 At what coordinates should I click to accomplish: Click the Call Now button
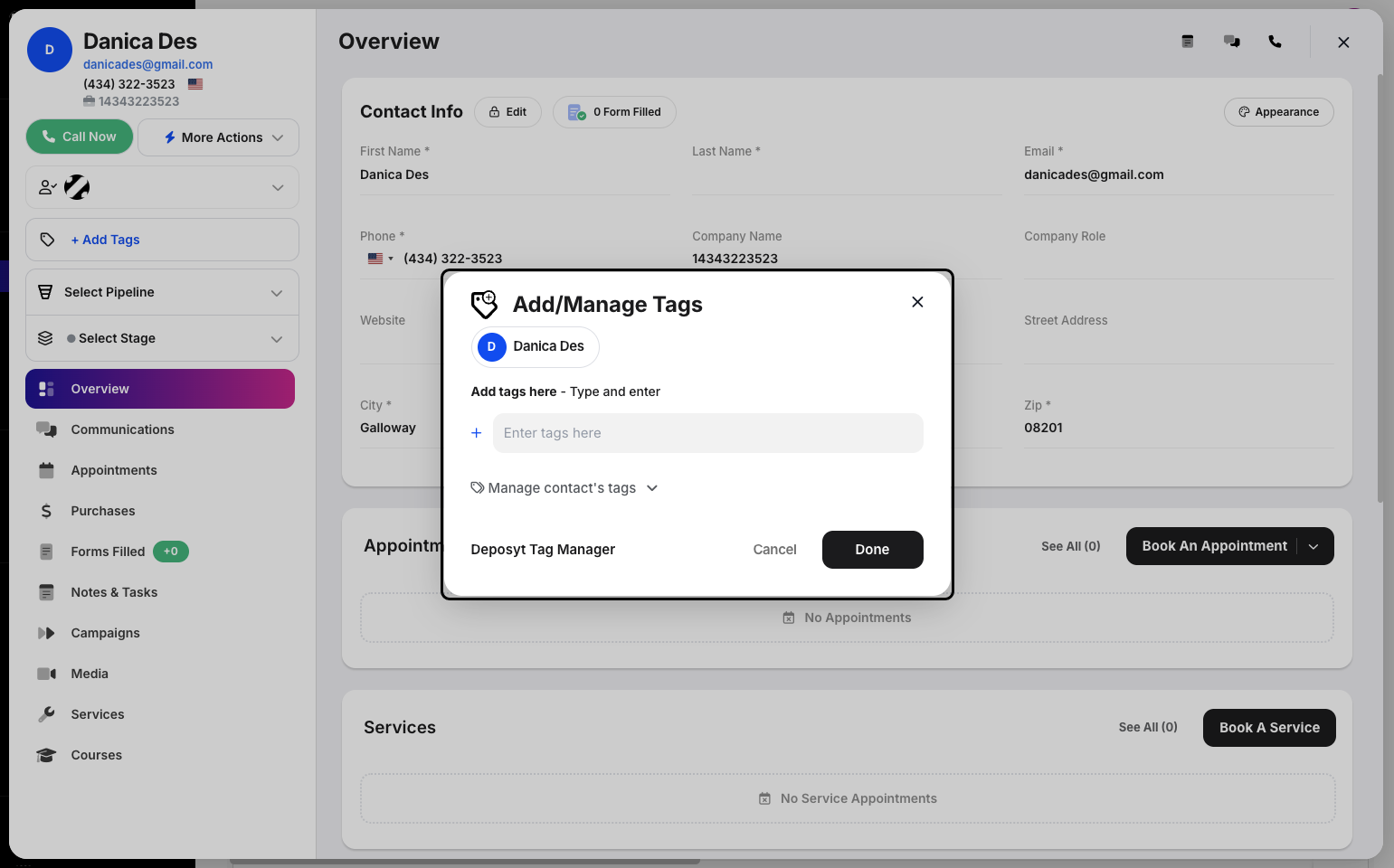[80, 137]
